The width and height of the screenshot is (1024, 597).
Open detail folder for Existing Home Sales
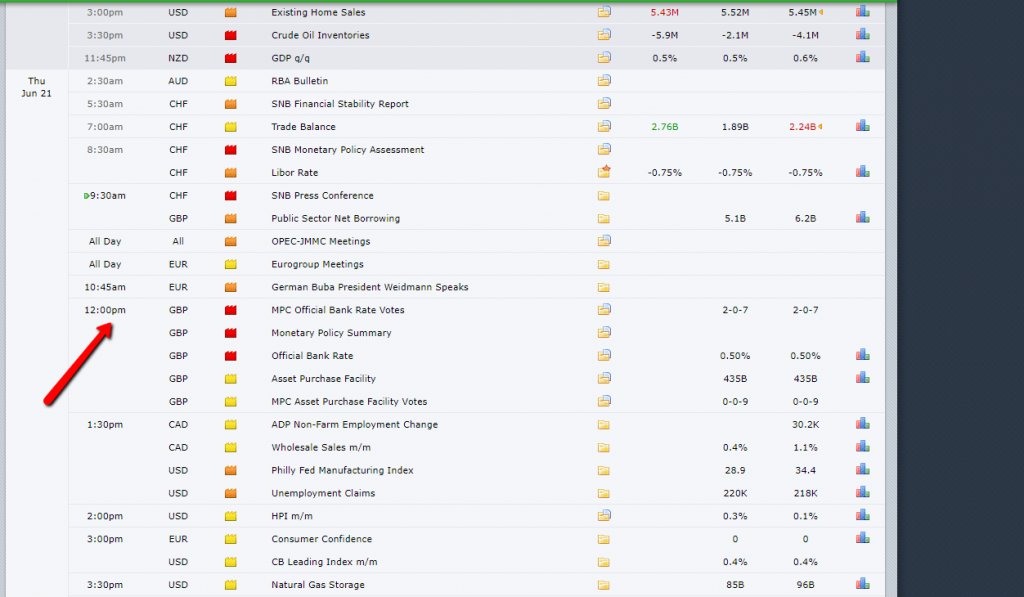pos(604,12)
